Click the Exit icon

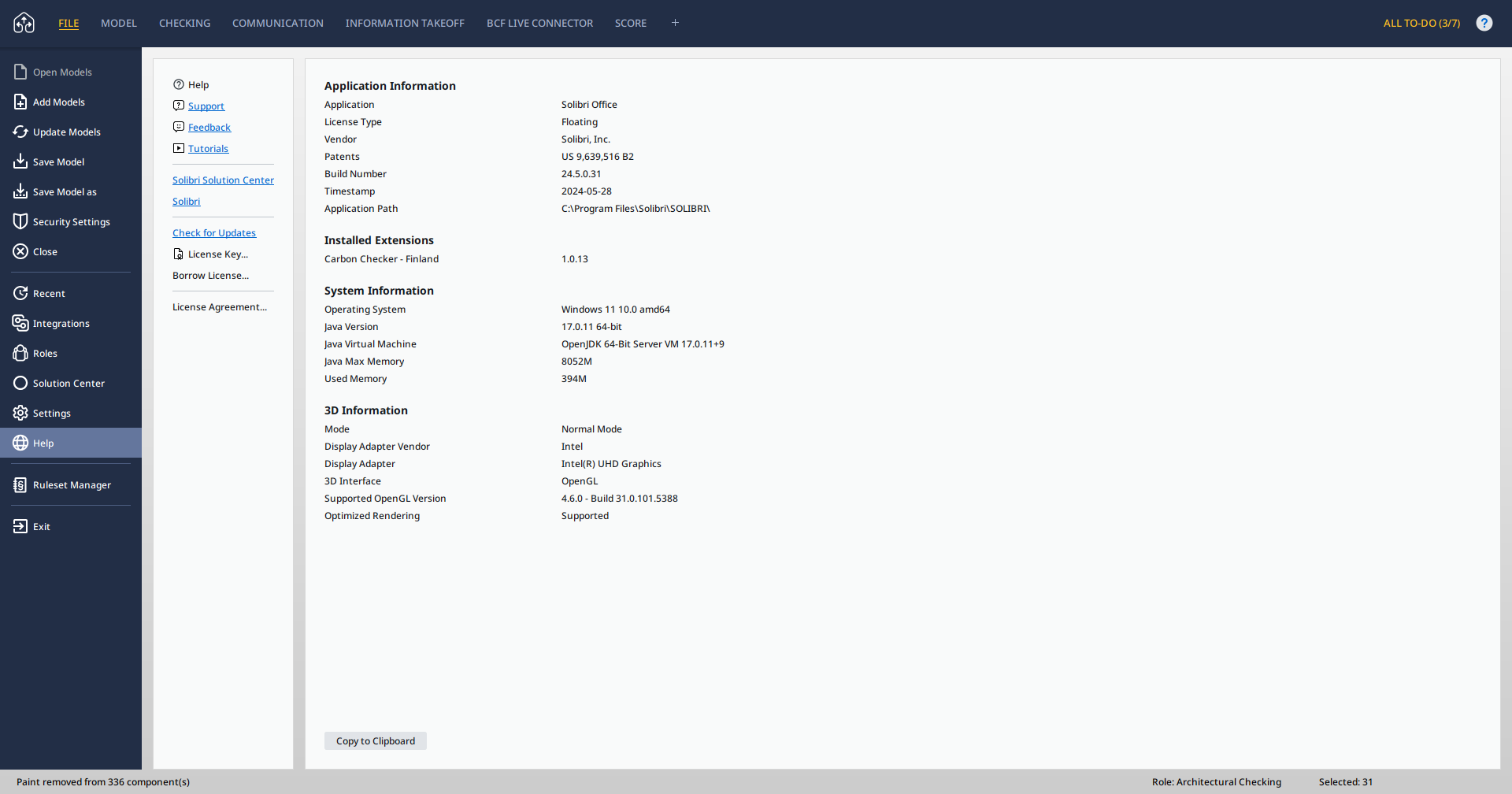(x=20, y=526)
